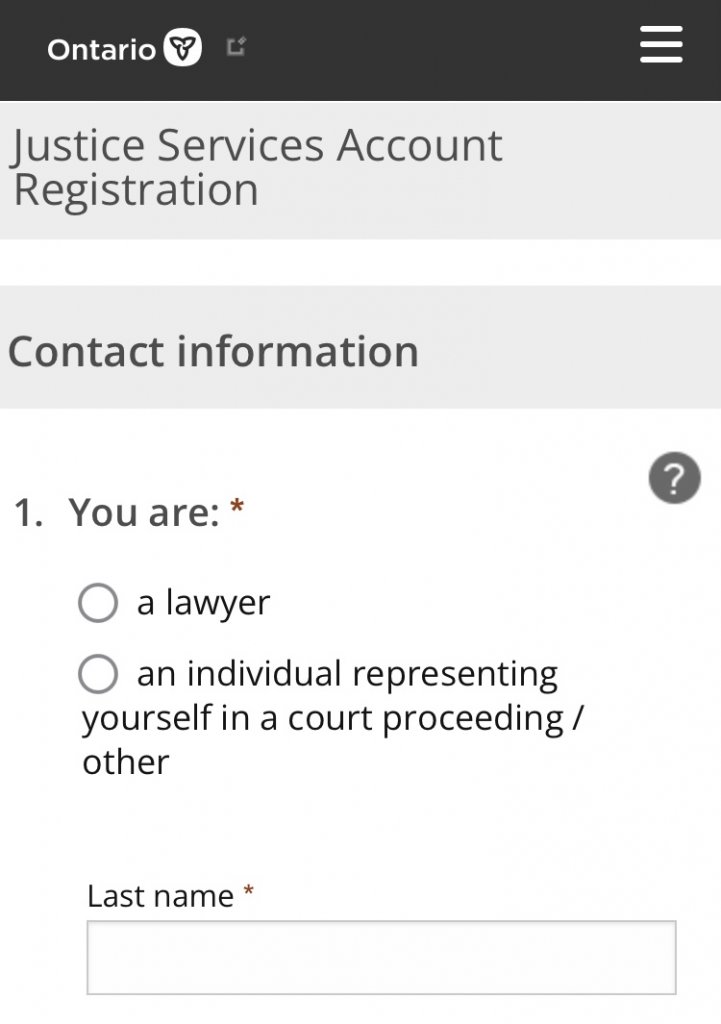Click the "Last name" field label
Viewport: 721px width, 1024px height.
coord(160,896)
